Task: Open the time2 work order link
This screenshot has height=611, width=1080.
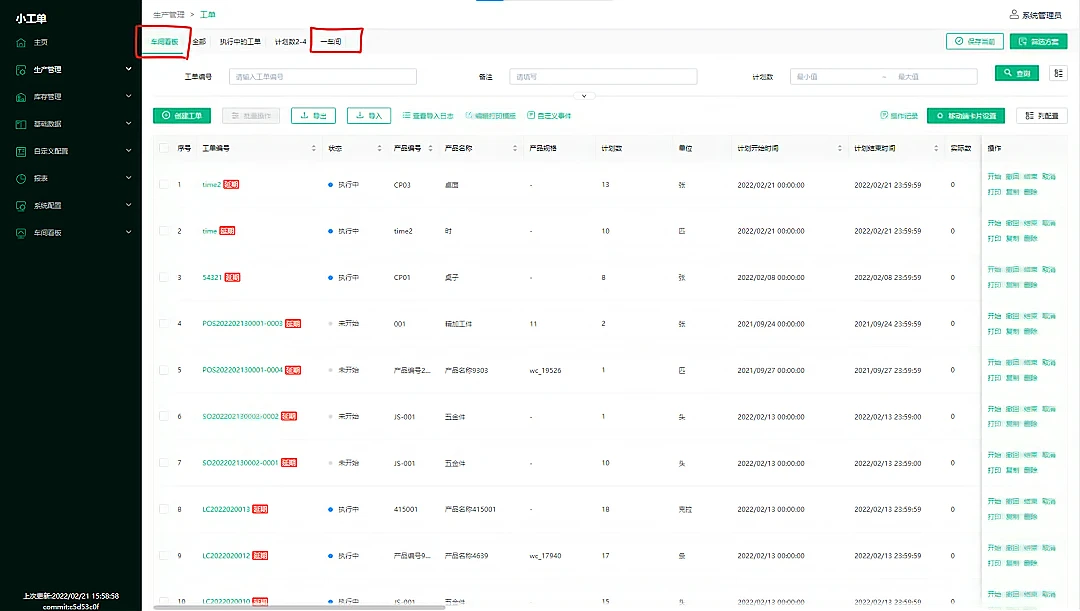Action: [x=211, y=185]
